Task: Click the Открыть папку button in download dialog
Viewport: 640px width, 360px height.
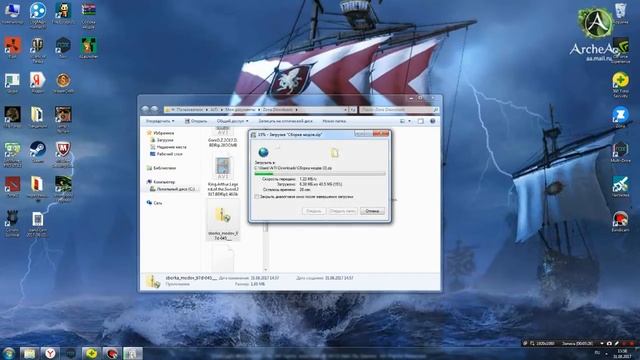Action: click(342, 211)
